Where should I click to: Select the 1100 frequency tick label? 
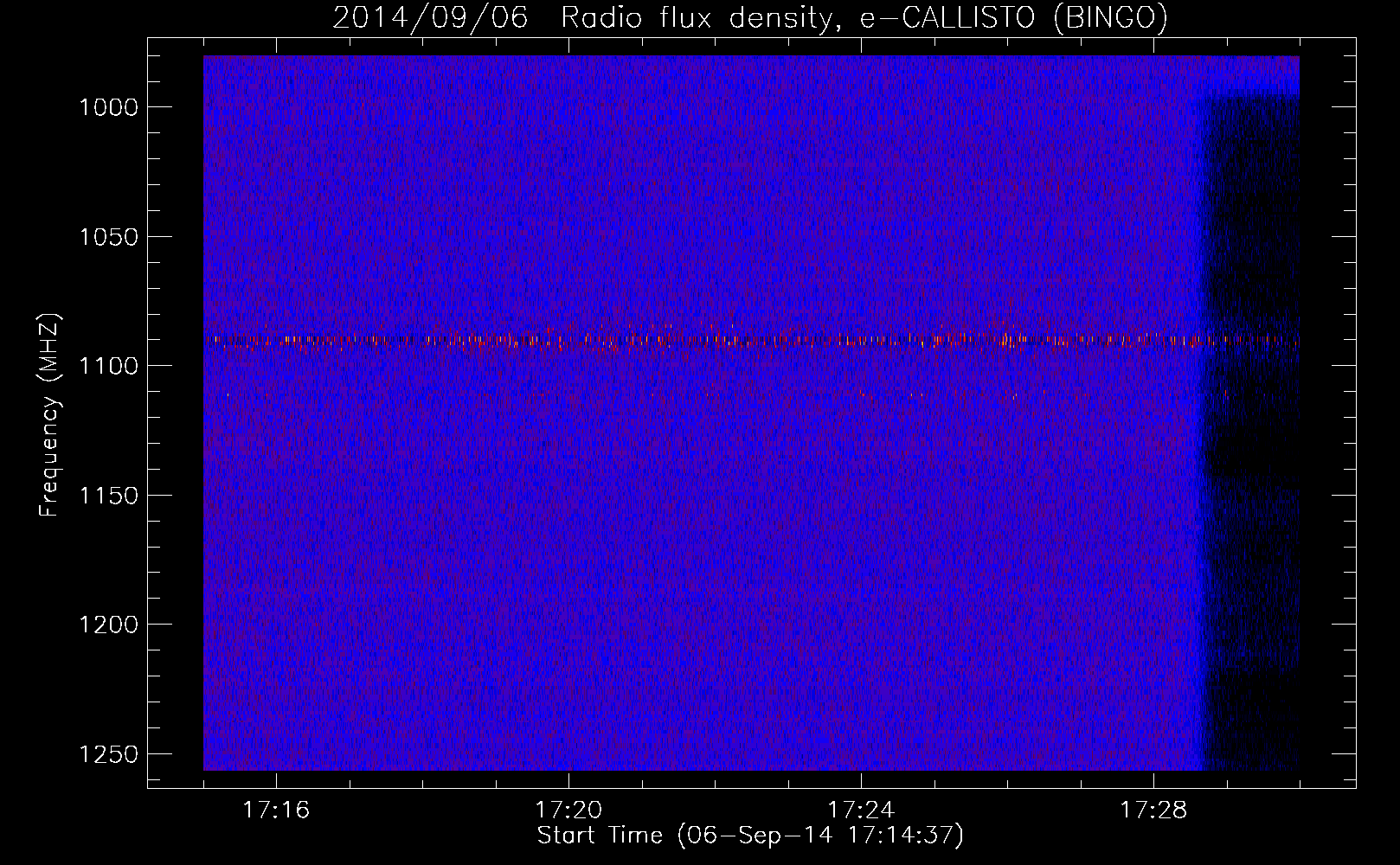pos(108,366)
